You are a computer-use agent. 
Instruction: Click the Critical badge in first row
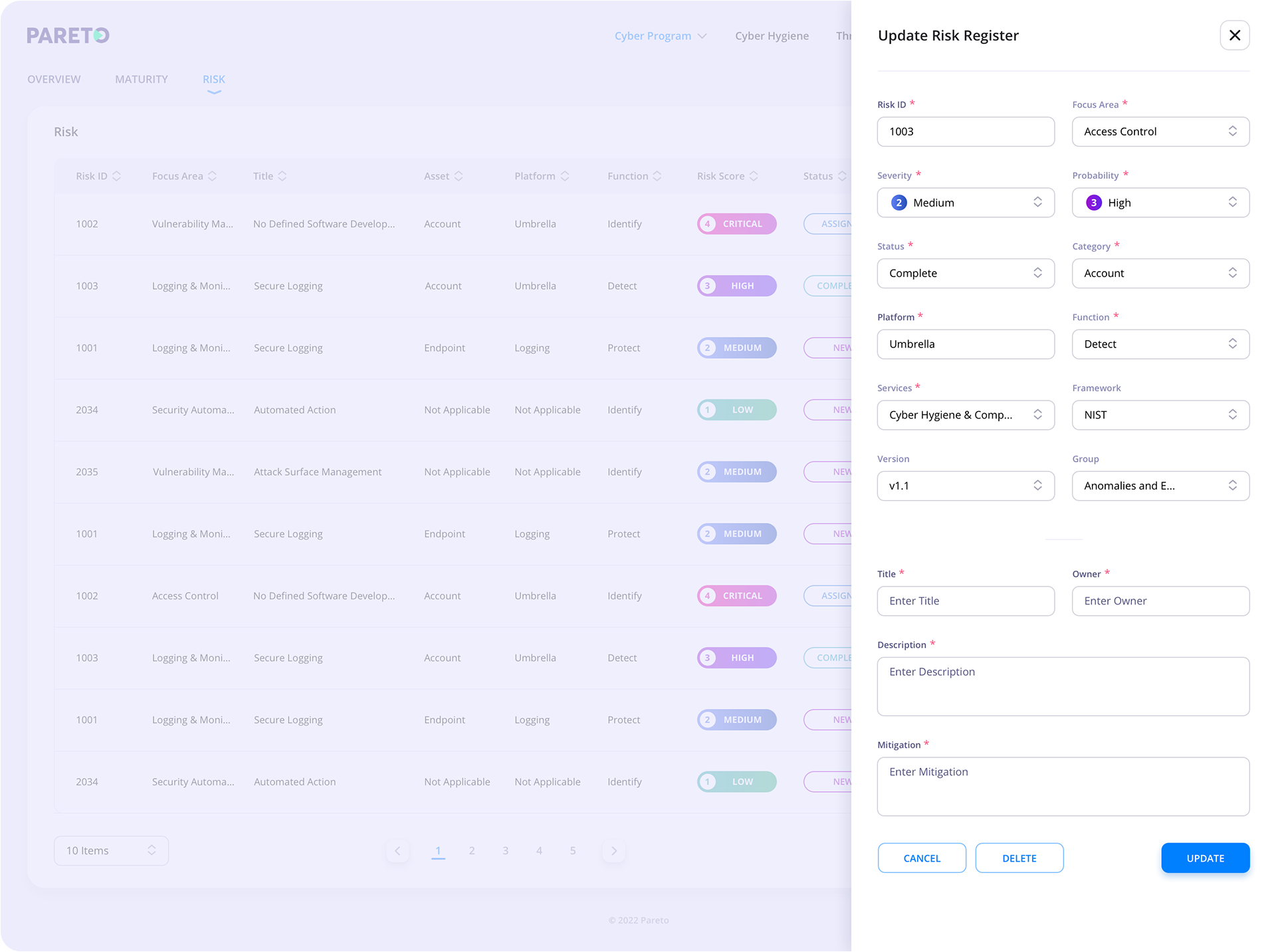pos(736,224)
